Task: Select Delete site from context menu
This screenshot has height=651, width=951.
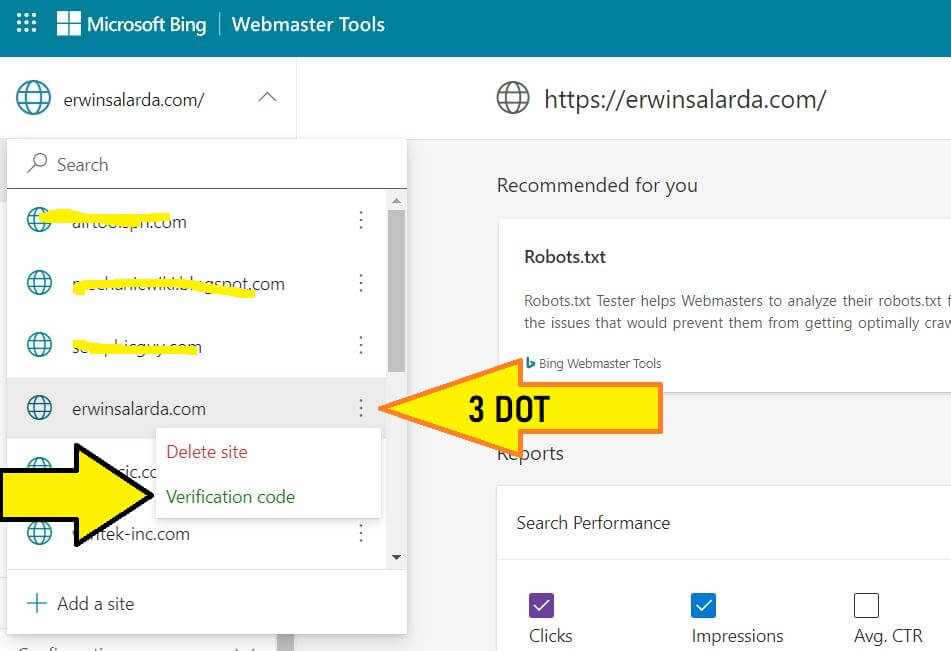Action: coord(207,452)
